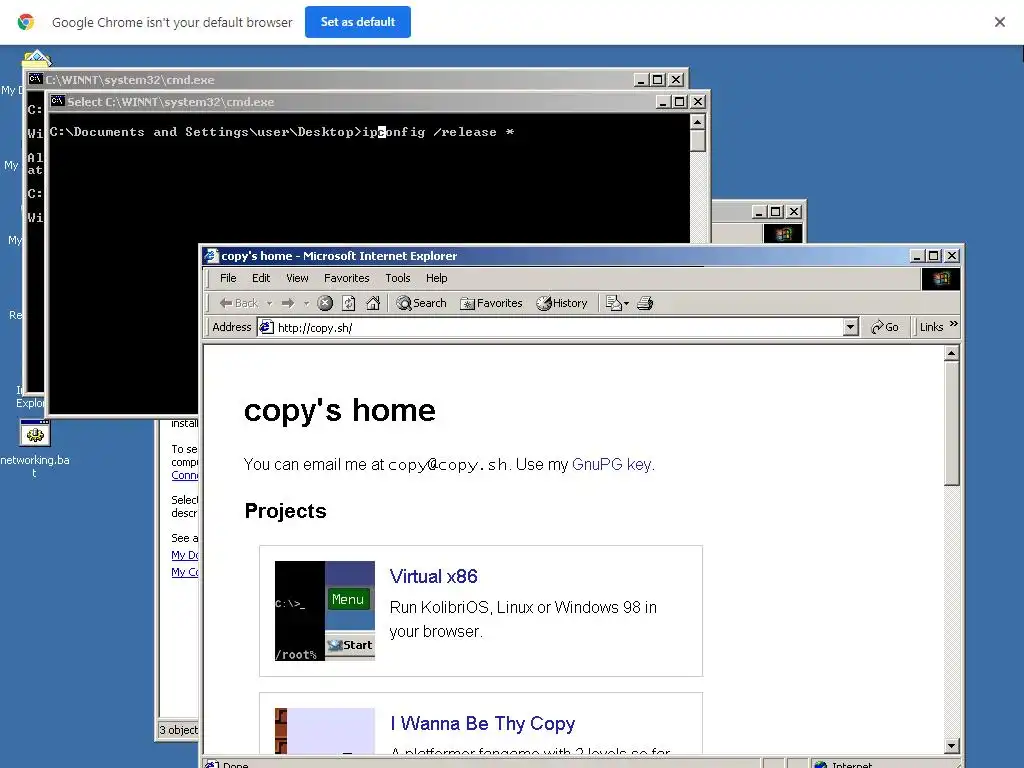Click the Internet Explorer title bar icon
Screen dimensions: 1024x768
[x=211, y=255]
